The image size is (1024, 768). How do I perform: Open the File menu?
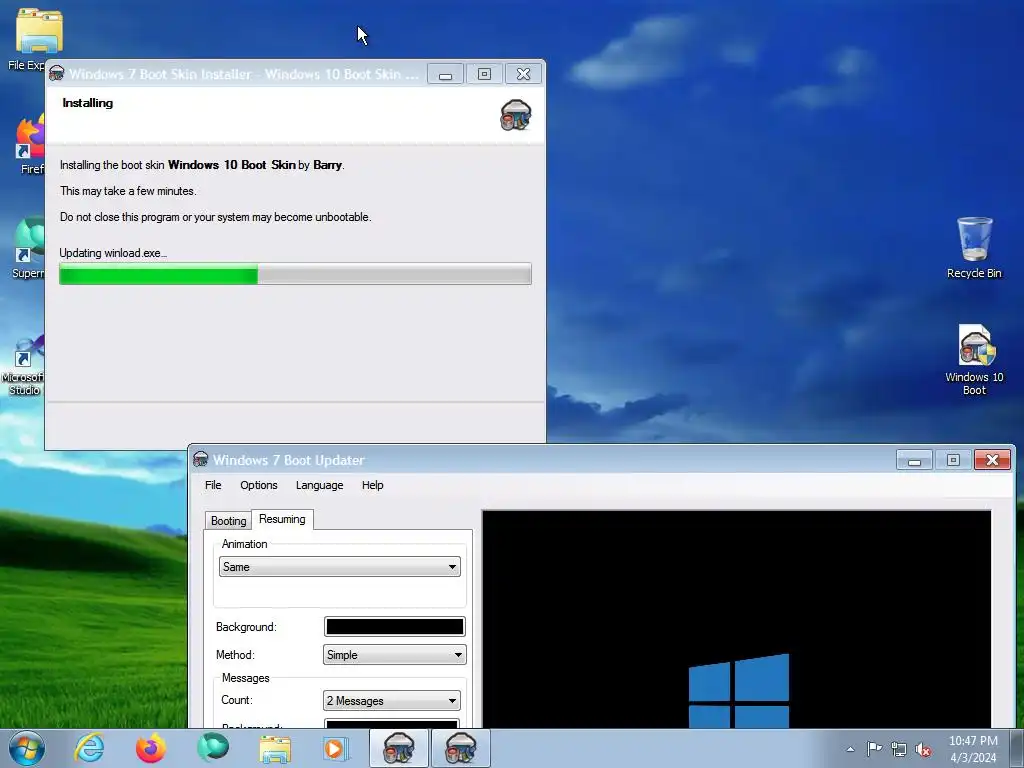[213, 485]
